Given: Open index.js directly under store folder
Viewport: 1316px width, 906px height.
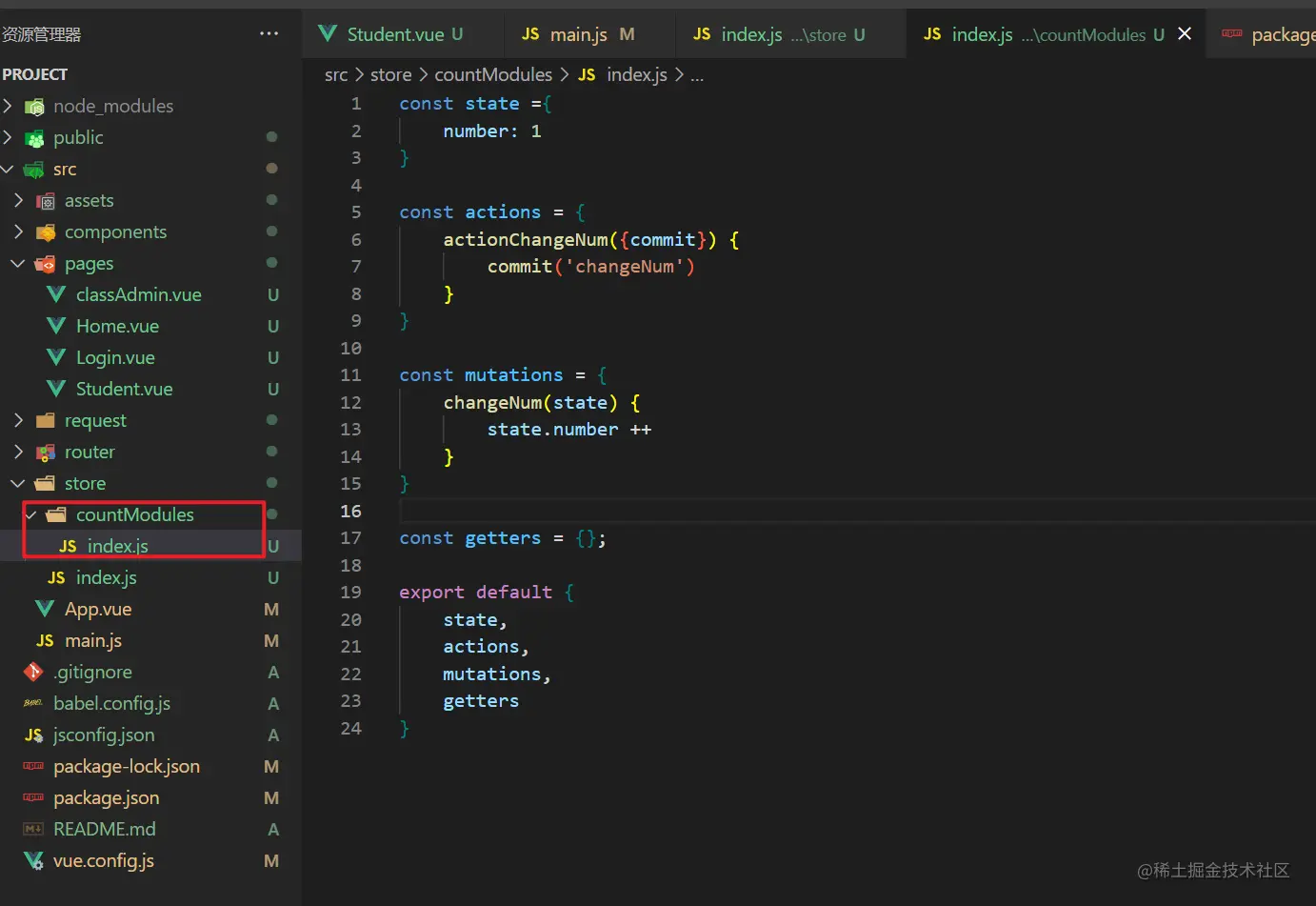Looking at the screenshot, I should point(107,577).
